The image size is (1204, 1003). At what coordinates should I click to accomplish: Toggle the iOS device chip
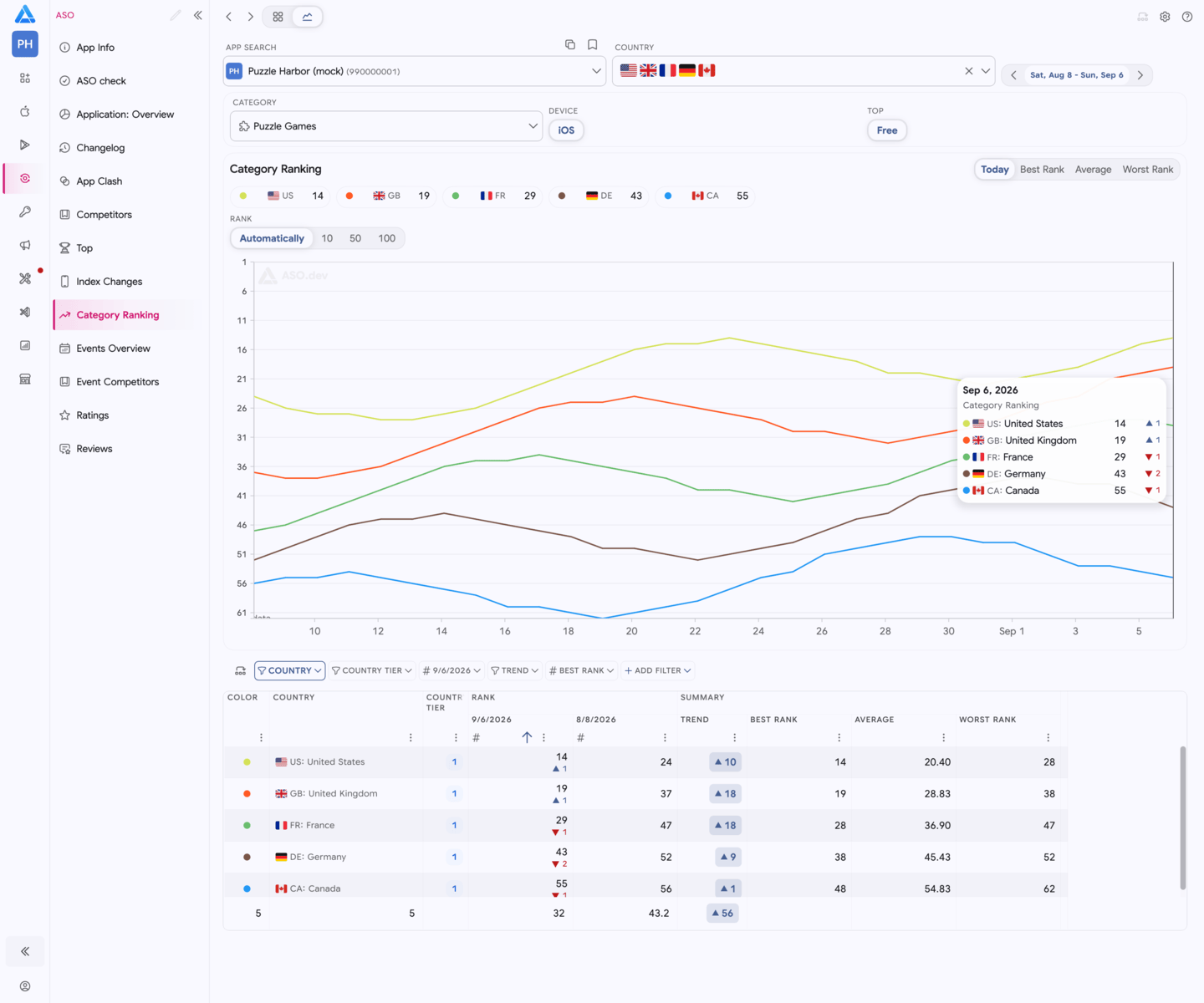(566, 130)
